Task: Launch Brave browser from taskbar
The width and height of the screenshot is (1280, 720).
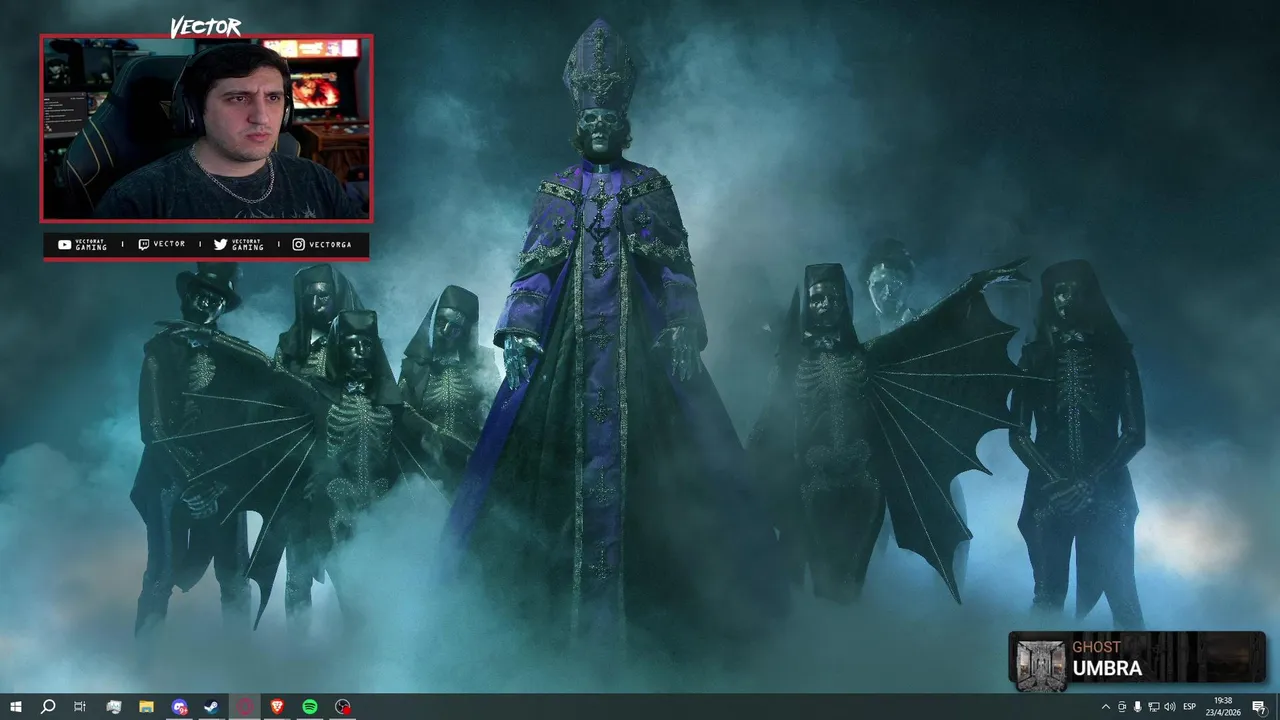Action: pyautogui.click(x=277, y=707)
